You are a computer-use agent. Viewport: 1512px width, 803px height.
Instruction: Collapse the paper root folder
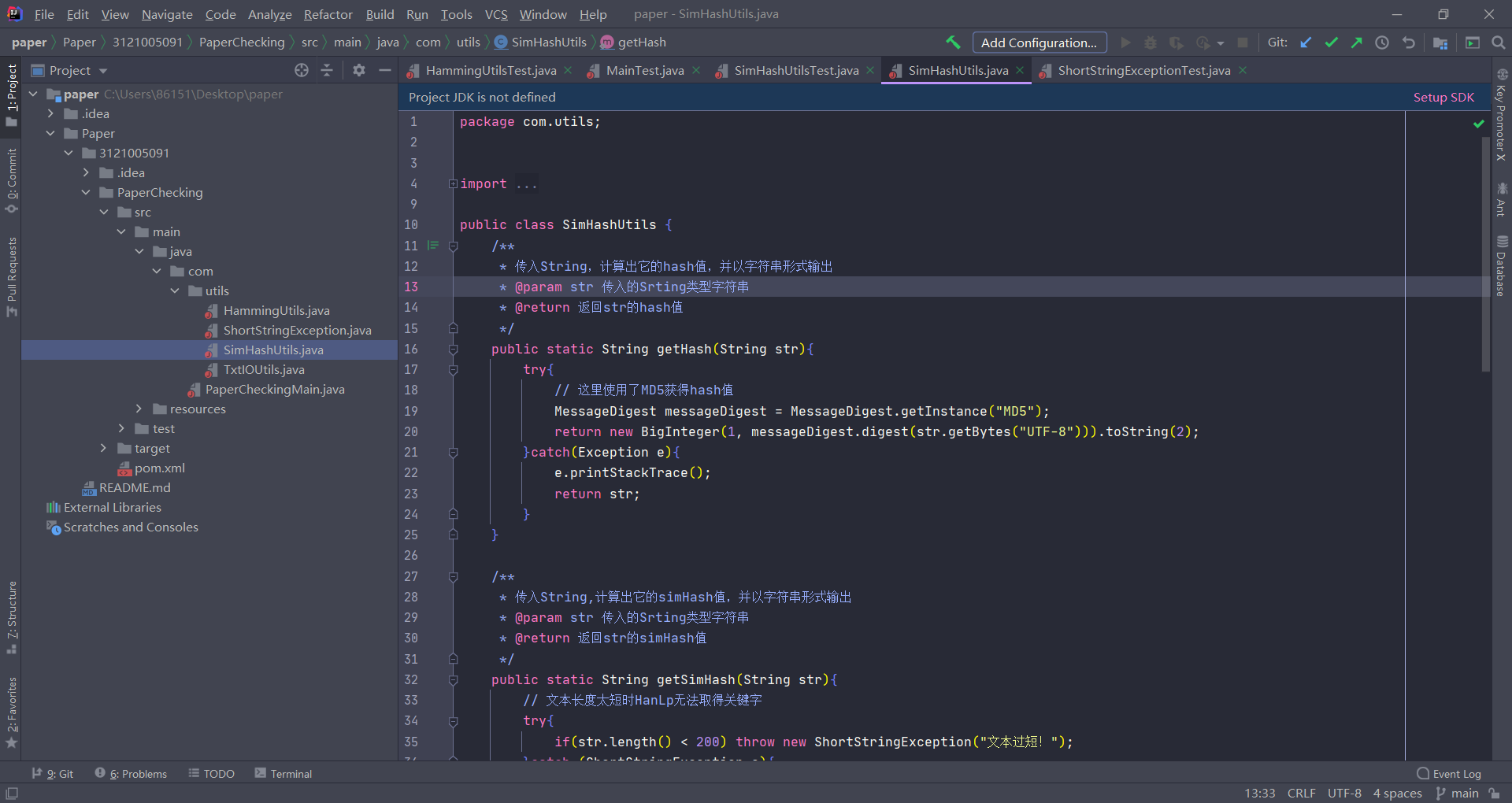[34, 94]
